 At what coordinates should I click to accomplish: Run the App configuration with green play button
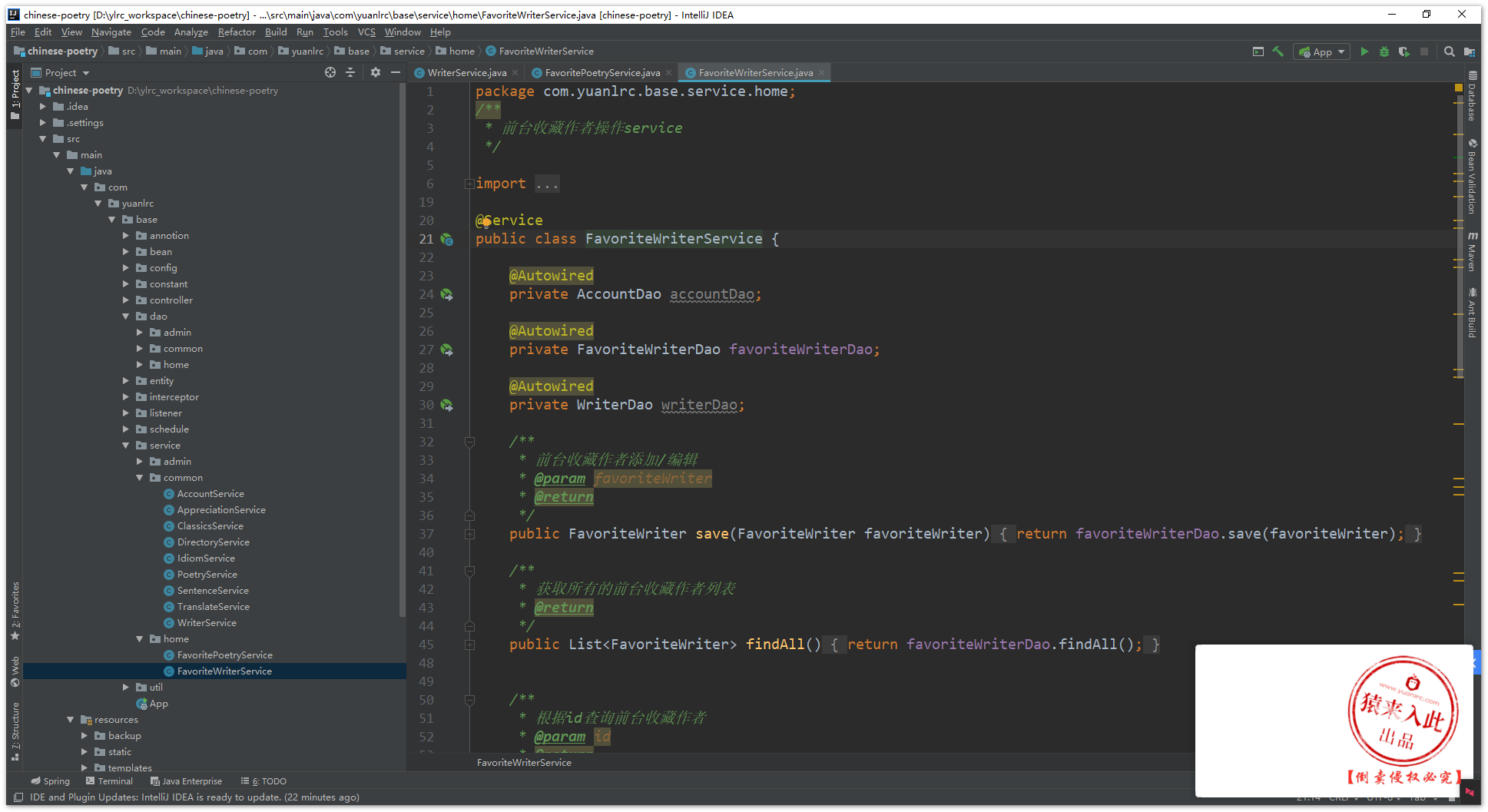[x=1364, y=51]
